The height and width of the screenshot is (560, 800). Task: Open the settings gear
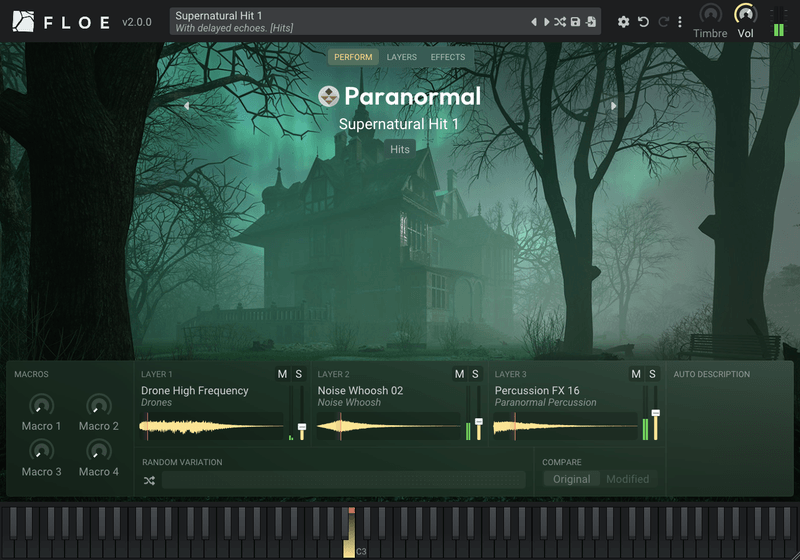[623, 22]
